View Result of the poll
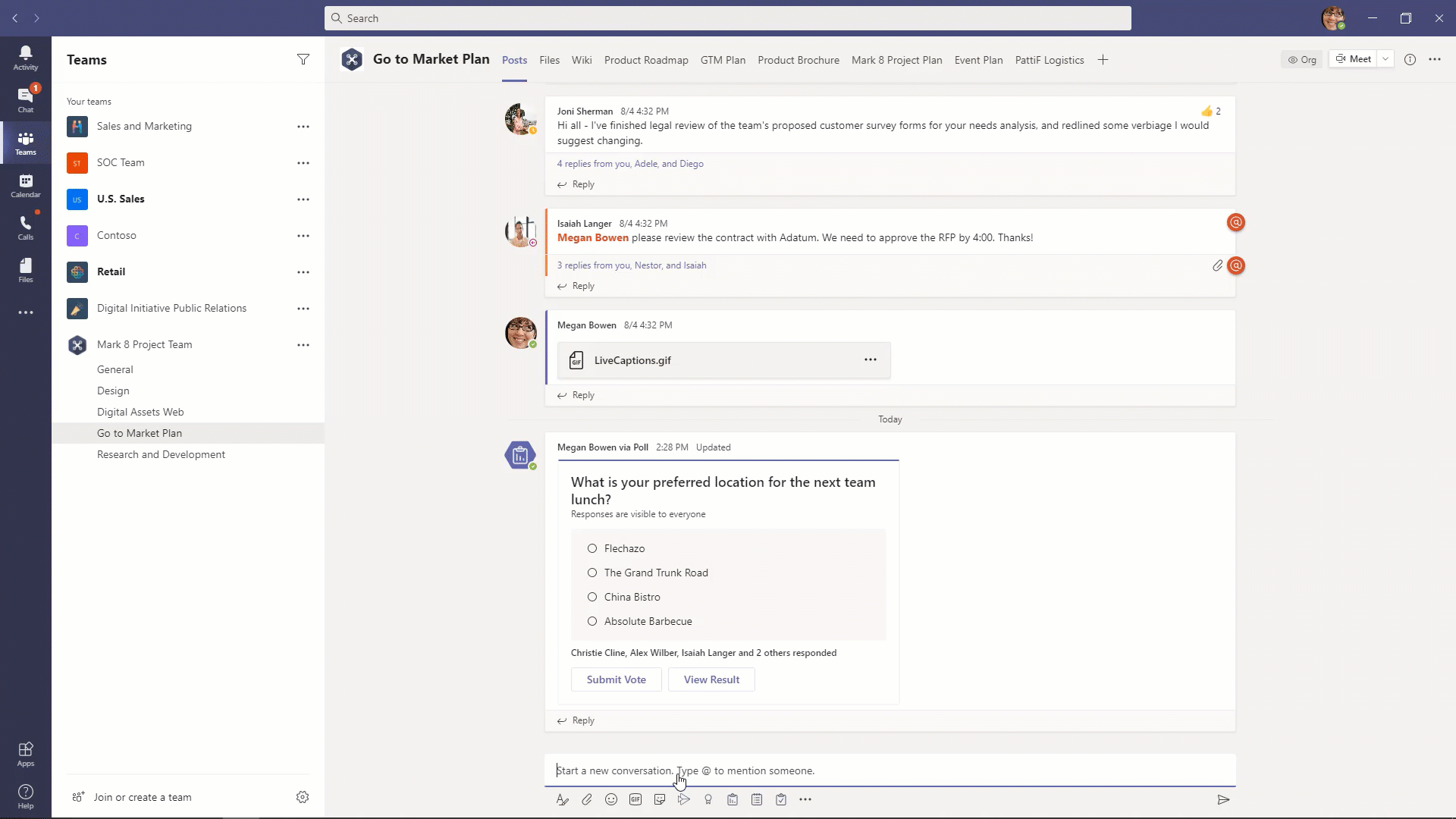 (711, 679)
